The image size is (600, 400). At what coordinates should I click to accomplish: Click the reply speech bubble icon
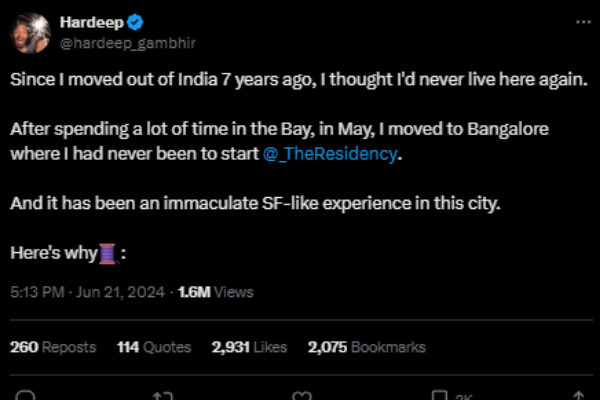pyautogui.click(x=27, y=396)
